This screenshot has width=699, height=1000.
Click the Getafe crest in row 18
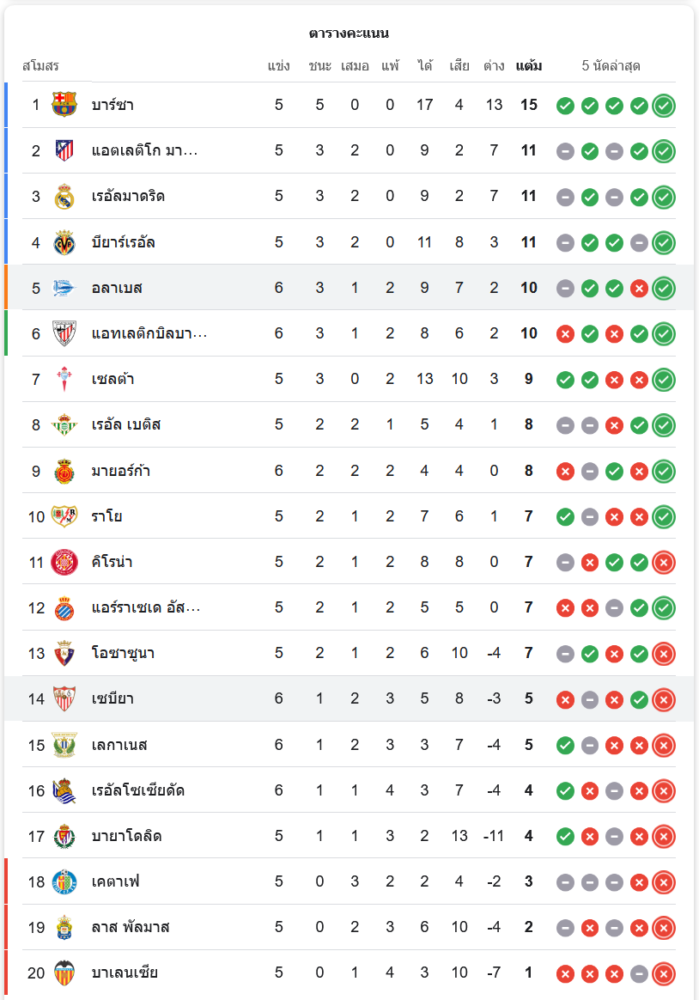tap(64, 882)
